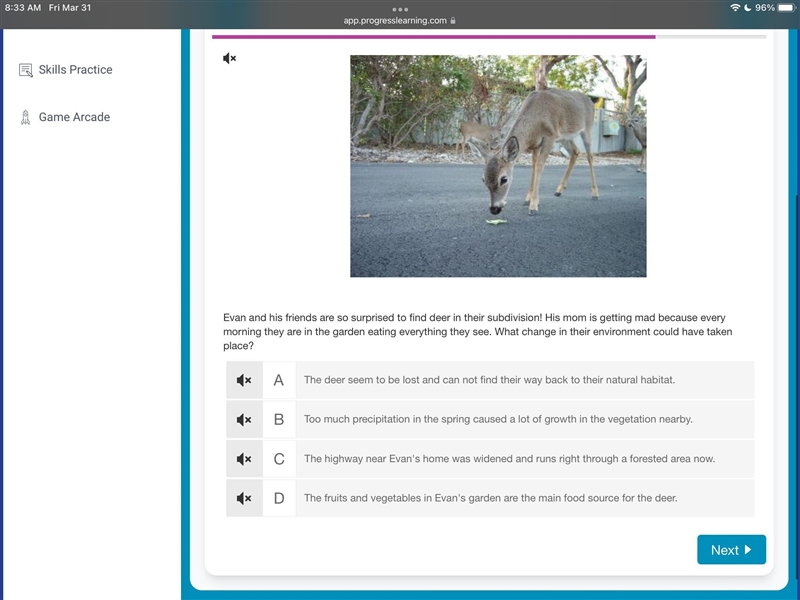Tap the Do Not Disturb moon icon
The image size is (800, 600).
click(748, 8)
